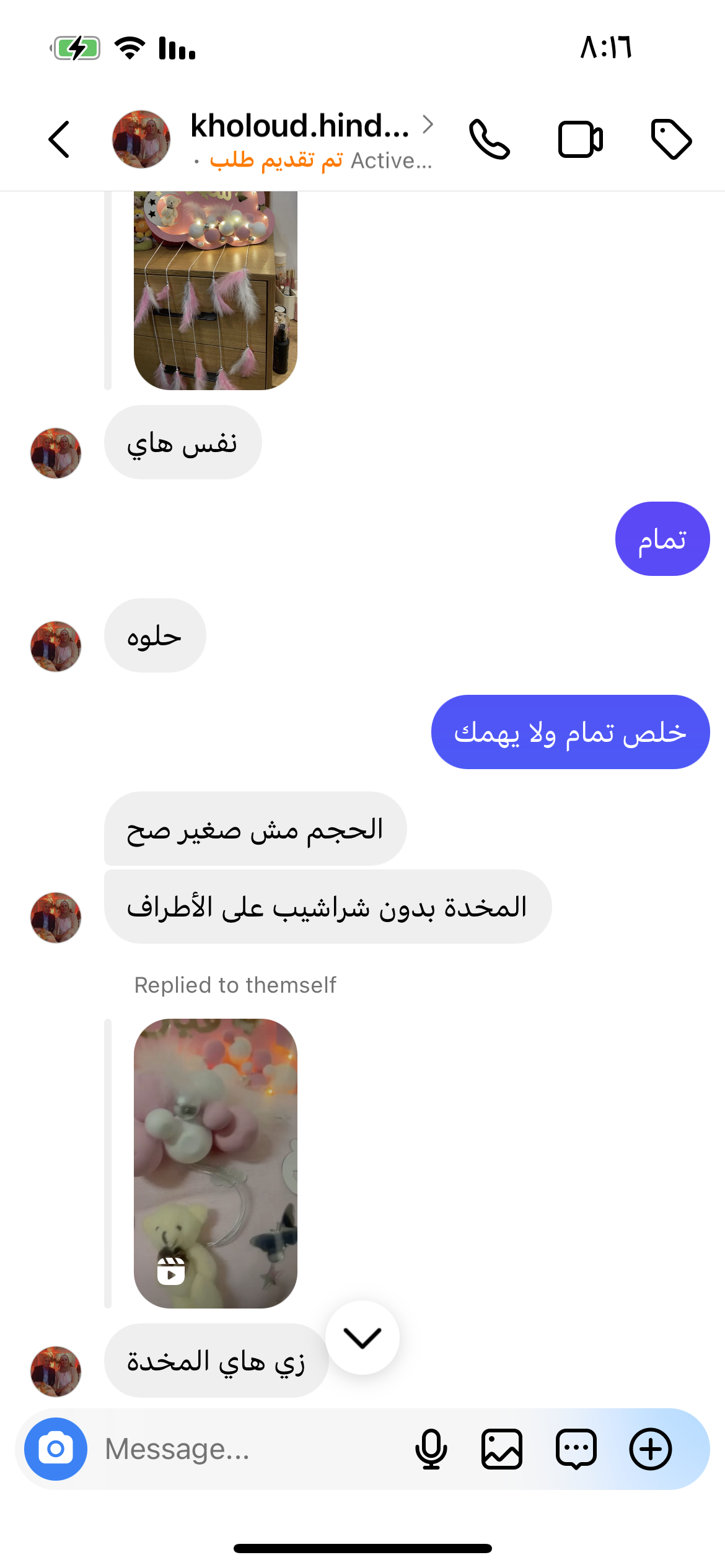Open kholoud.hind profile picture in header
This screenshot has height=1568, width=725.
click(141, 139)
